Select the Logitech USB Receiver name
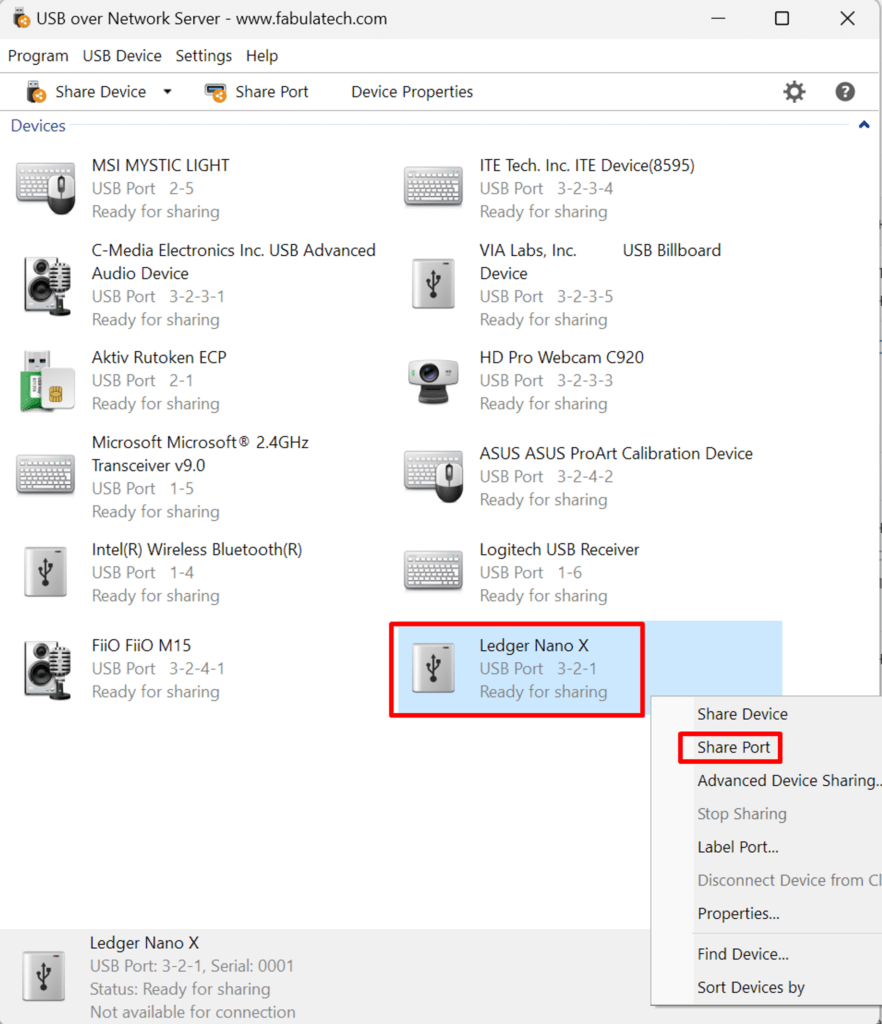The height and width of the screenshot is (1024, 882). pos(559,549)
